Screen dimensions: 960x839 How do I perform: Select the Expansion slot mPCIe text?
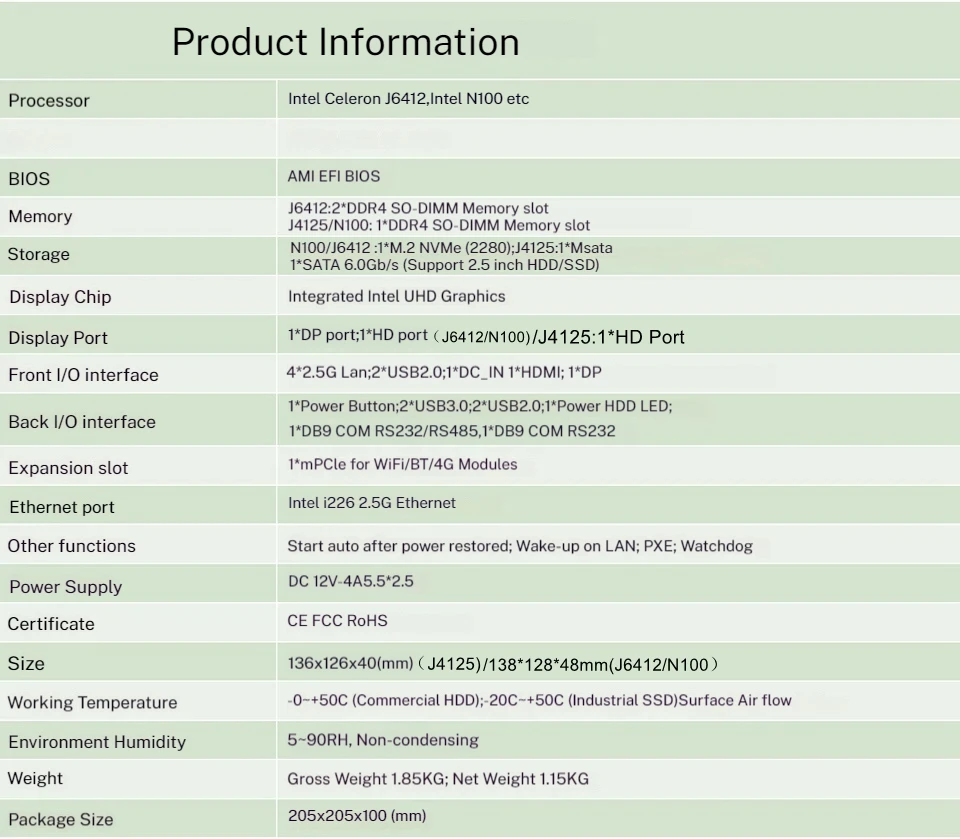point(400,465)
